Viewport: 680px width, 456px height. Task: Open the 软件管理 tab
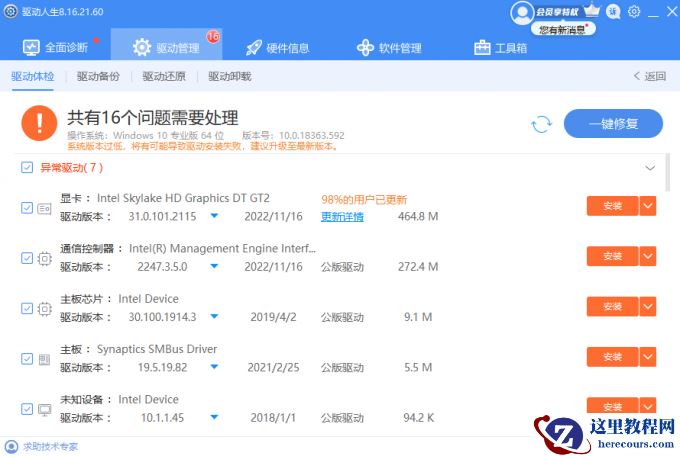click(x=389, y=47)
